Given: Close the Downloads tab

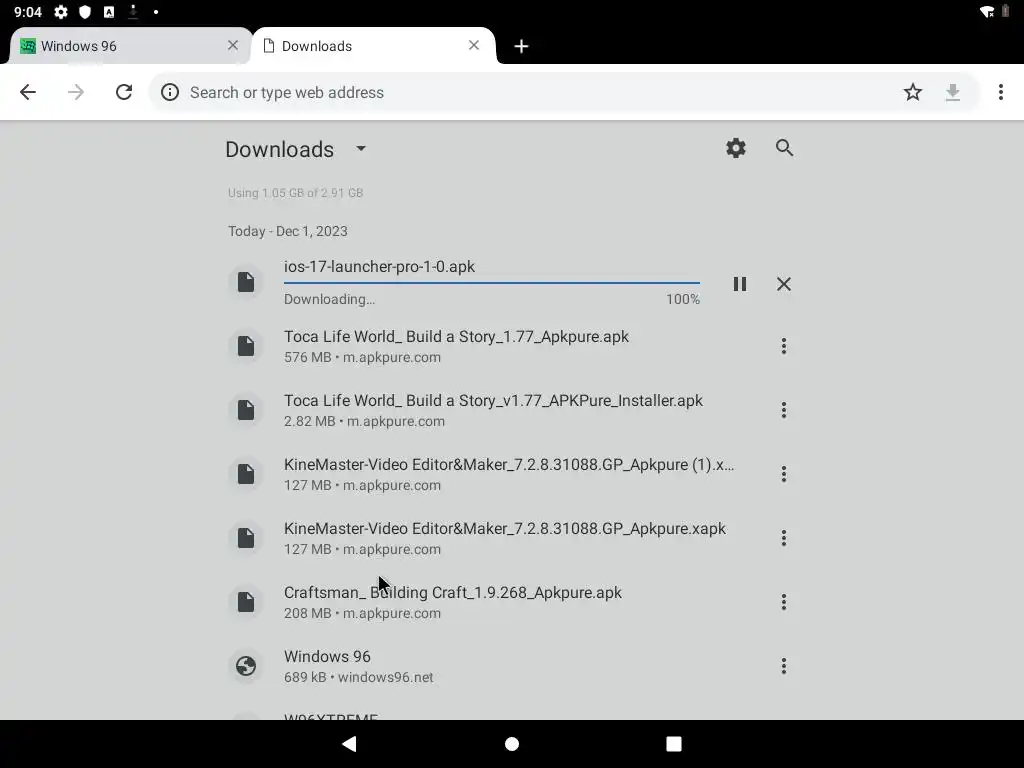Looking at the screenshot, I should [474, 45].
